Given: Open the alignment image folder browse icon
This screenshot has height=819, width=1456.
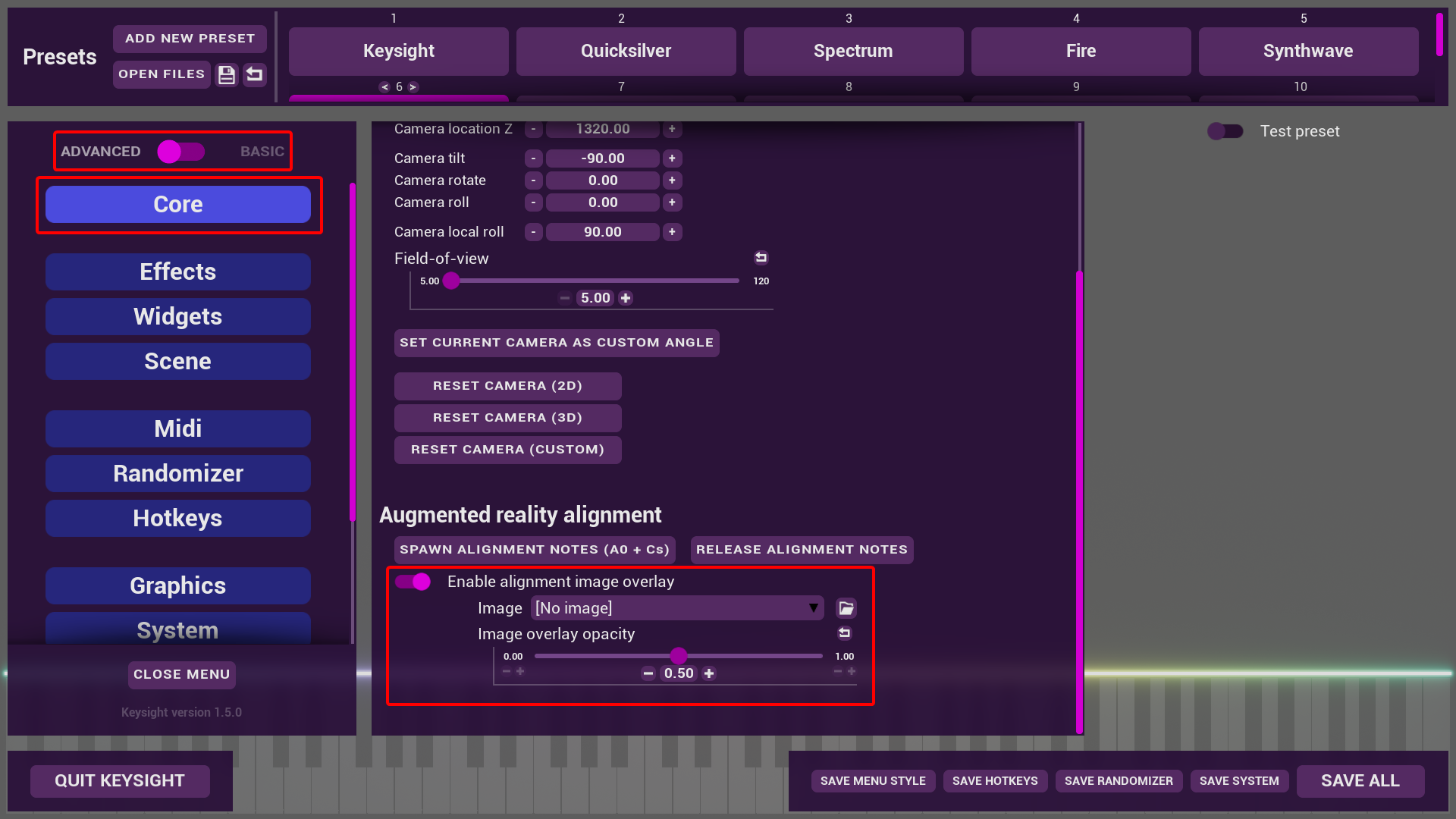Looking at the screenshot, I should (x=846, y=608).
